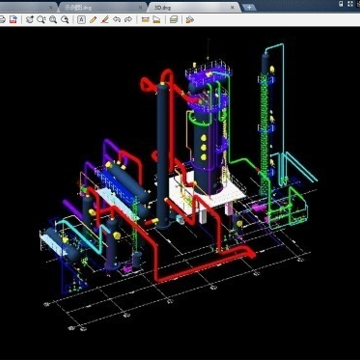Click the measure distance ruler icon

145,20
